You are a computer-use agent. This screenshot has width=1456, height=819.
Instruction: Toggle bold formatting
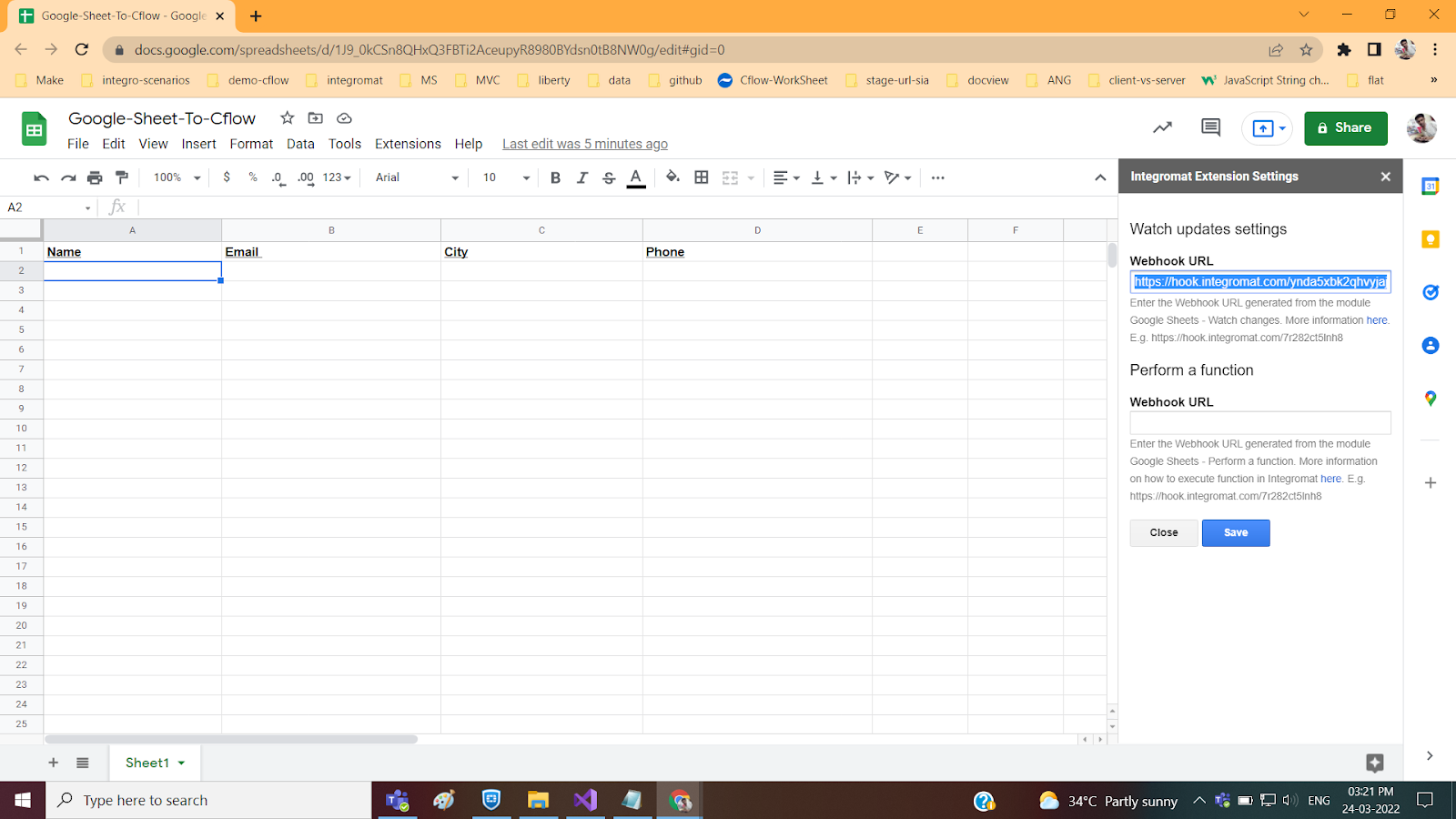coord(555,177)
